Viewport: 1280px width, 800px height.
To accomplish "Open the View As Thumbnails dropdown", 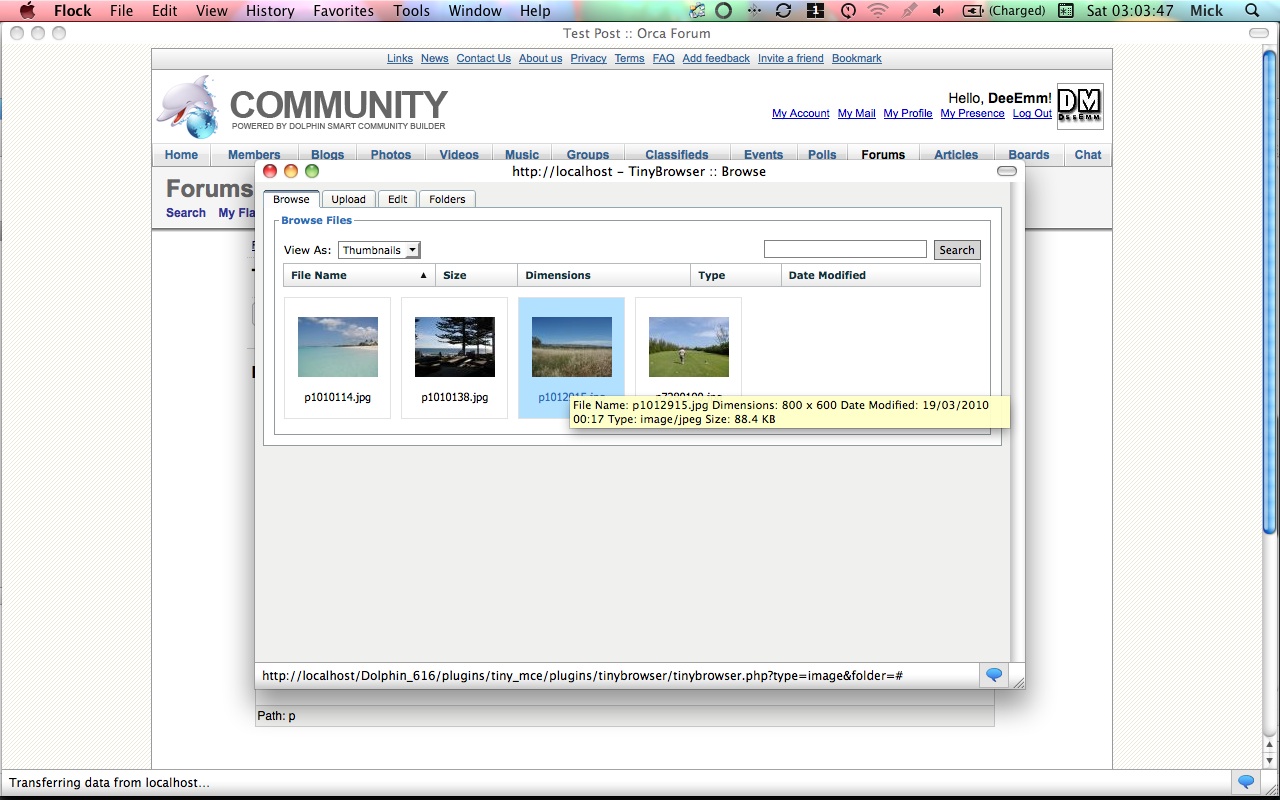I will click(x=379, y=250).
